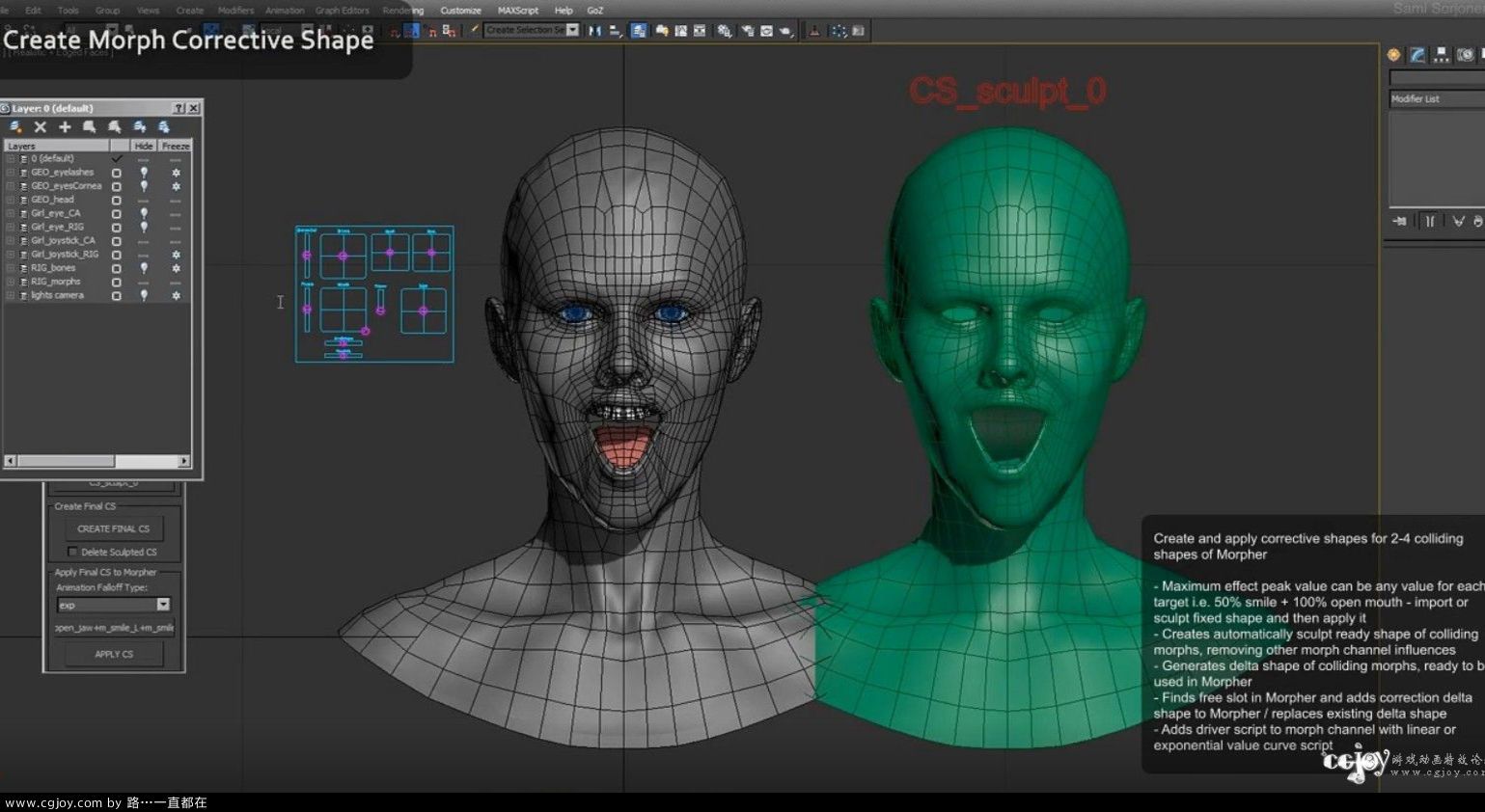Toggle hide lightbulb for GEO_eyelashes layer
The image size is (1485, 812).
[144, 173]
